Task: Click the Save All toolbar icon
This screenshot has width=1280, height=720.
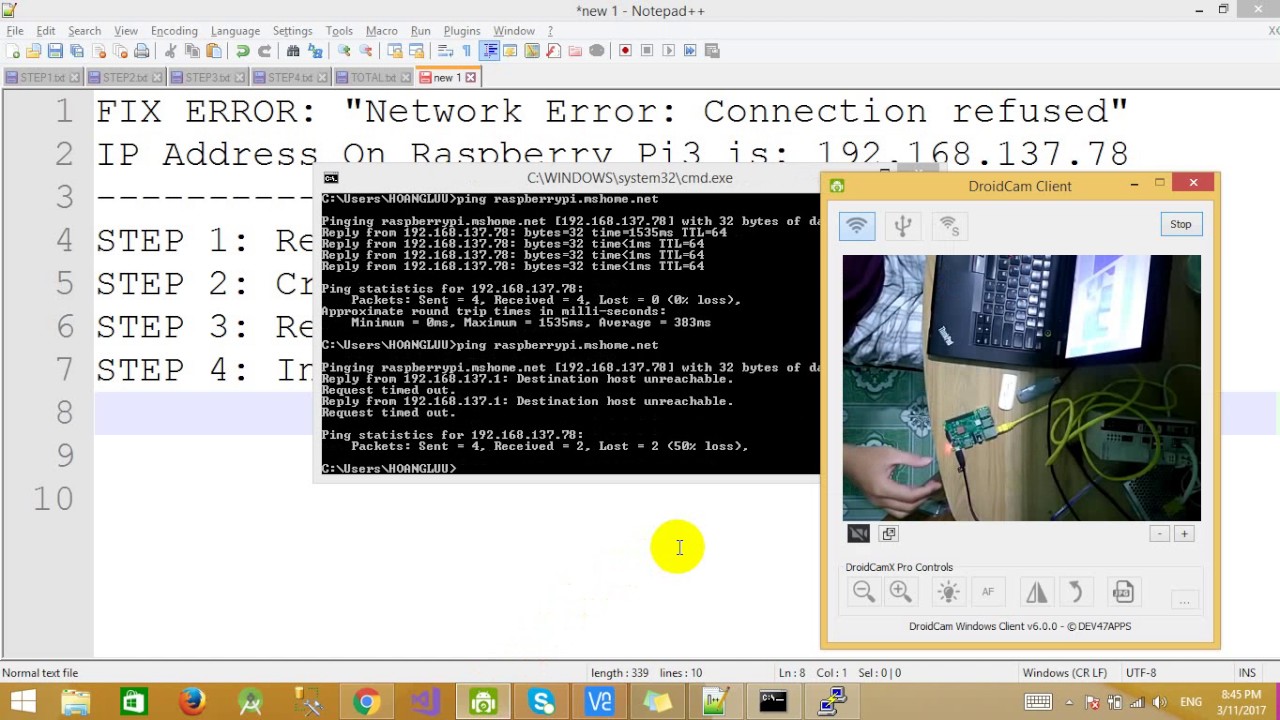Action: click(76, 50)
